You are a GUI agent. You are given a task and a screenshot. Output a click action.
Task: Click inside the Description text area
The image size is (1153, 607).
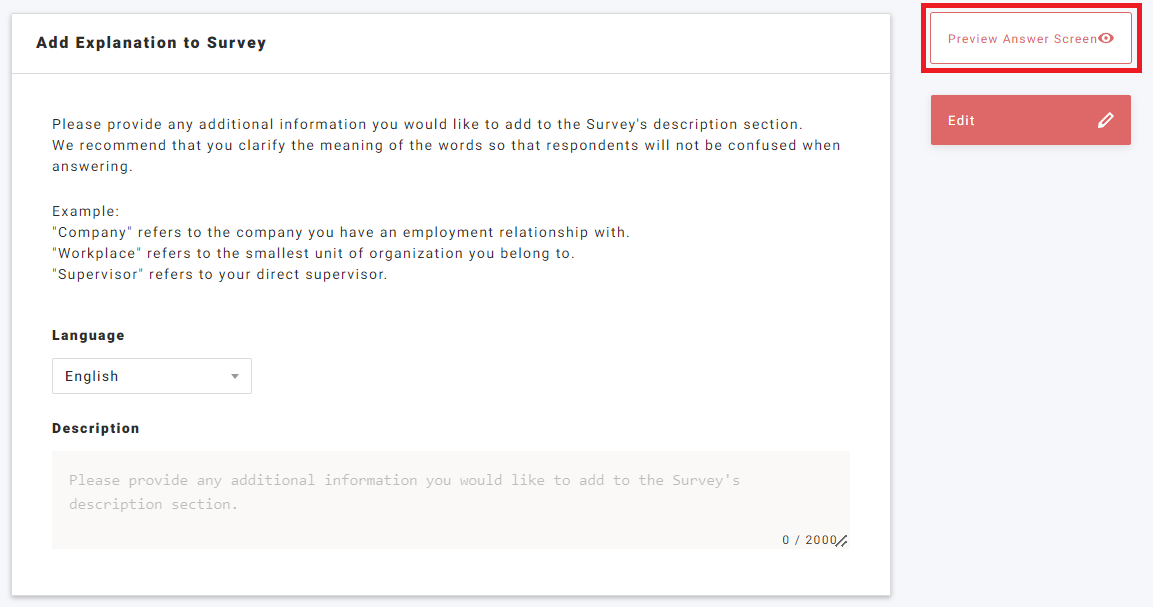[450, 495]
